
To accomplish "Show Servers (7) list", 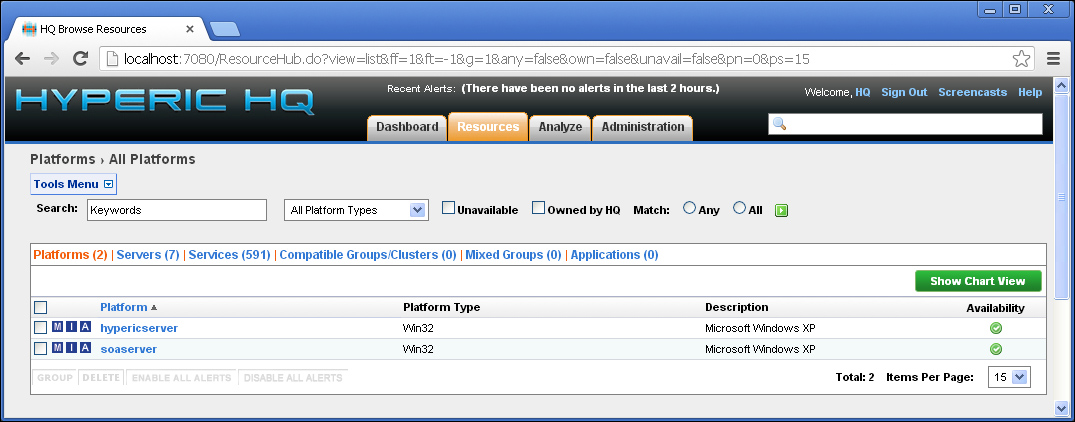I will pyautogui.click(x=148, y=255).
